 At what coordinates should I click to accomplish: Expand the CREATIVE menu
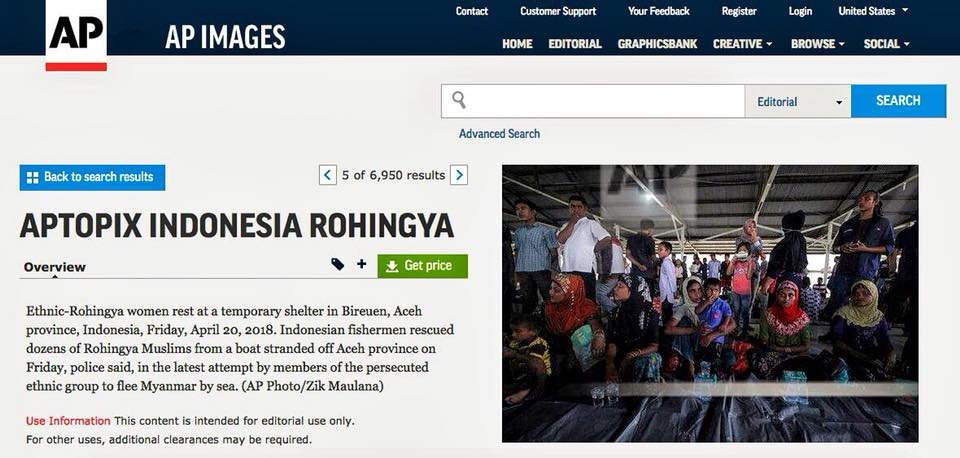[x=742, y=44]
